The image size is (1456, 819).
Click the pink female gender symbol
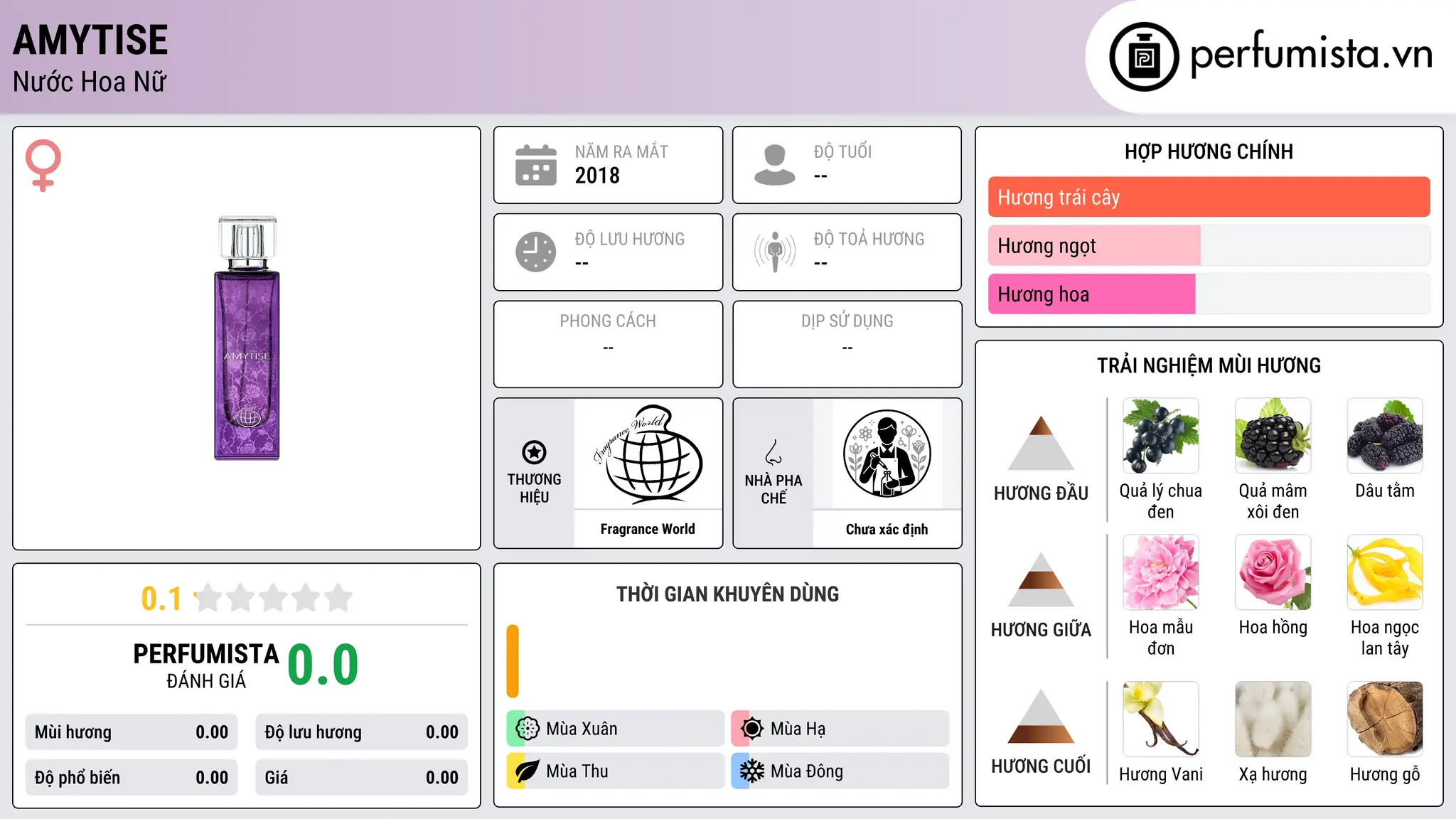click(x=43, y=165)
